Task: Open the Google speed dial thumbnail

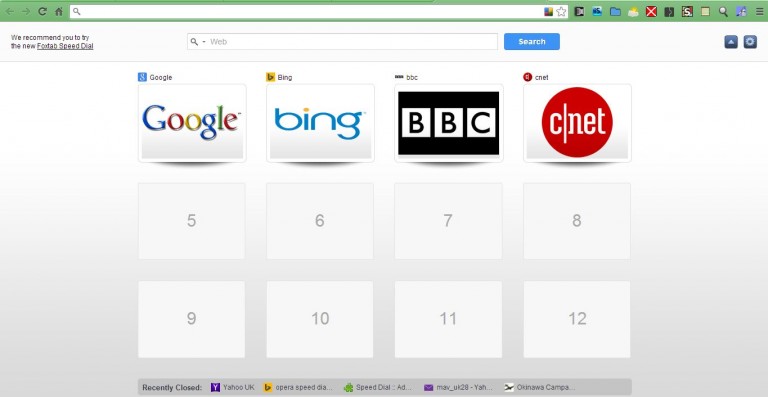Action: (x=192, y=123)
